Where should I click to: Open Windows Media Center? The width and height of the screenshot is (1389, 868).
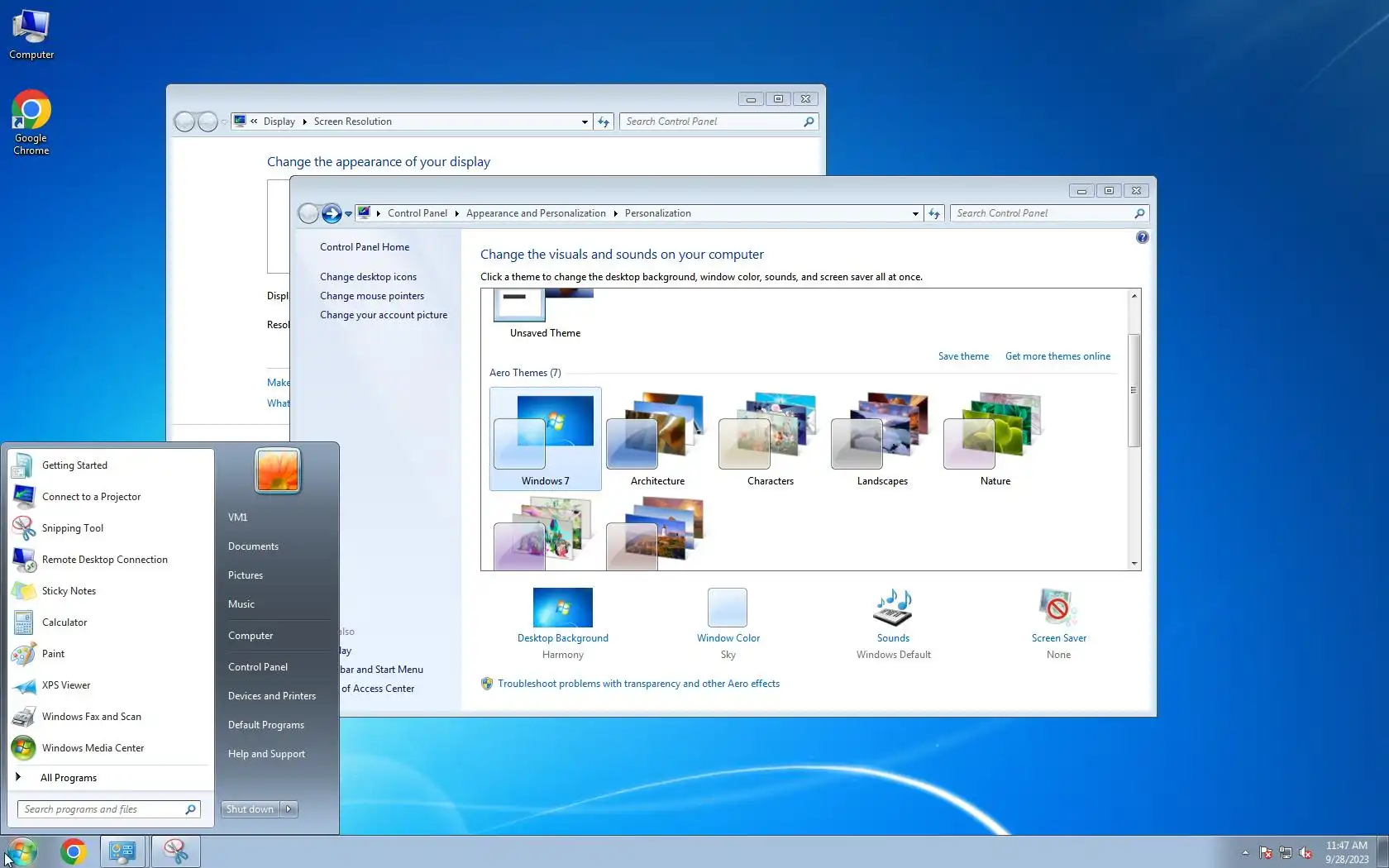(x=111, y=748)
